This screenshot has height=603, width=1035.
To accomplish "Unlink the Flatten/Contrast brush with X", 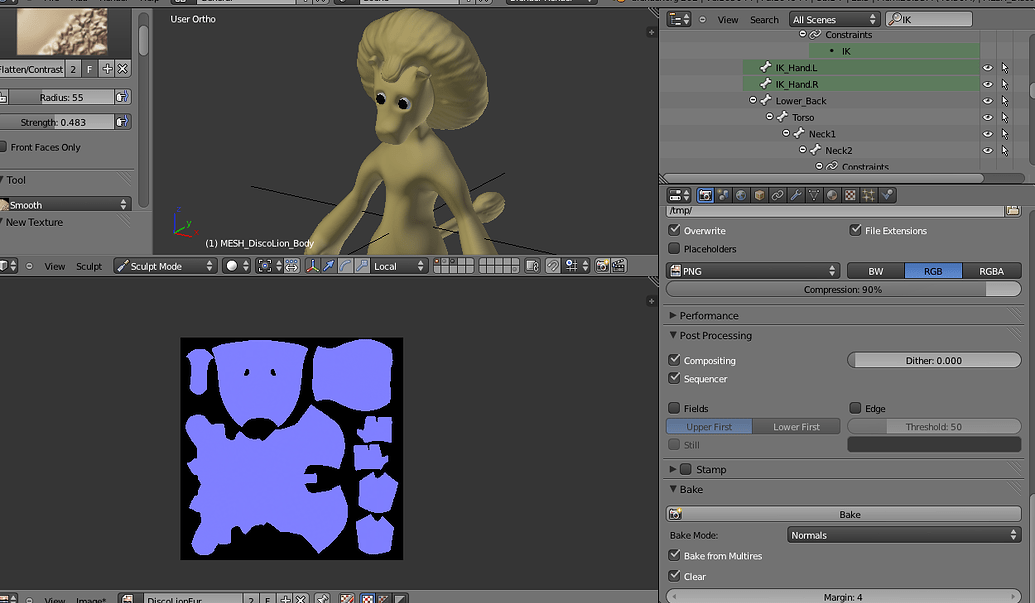I will (x=123, y=69).
